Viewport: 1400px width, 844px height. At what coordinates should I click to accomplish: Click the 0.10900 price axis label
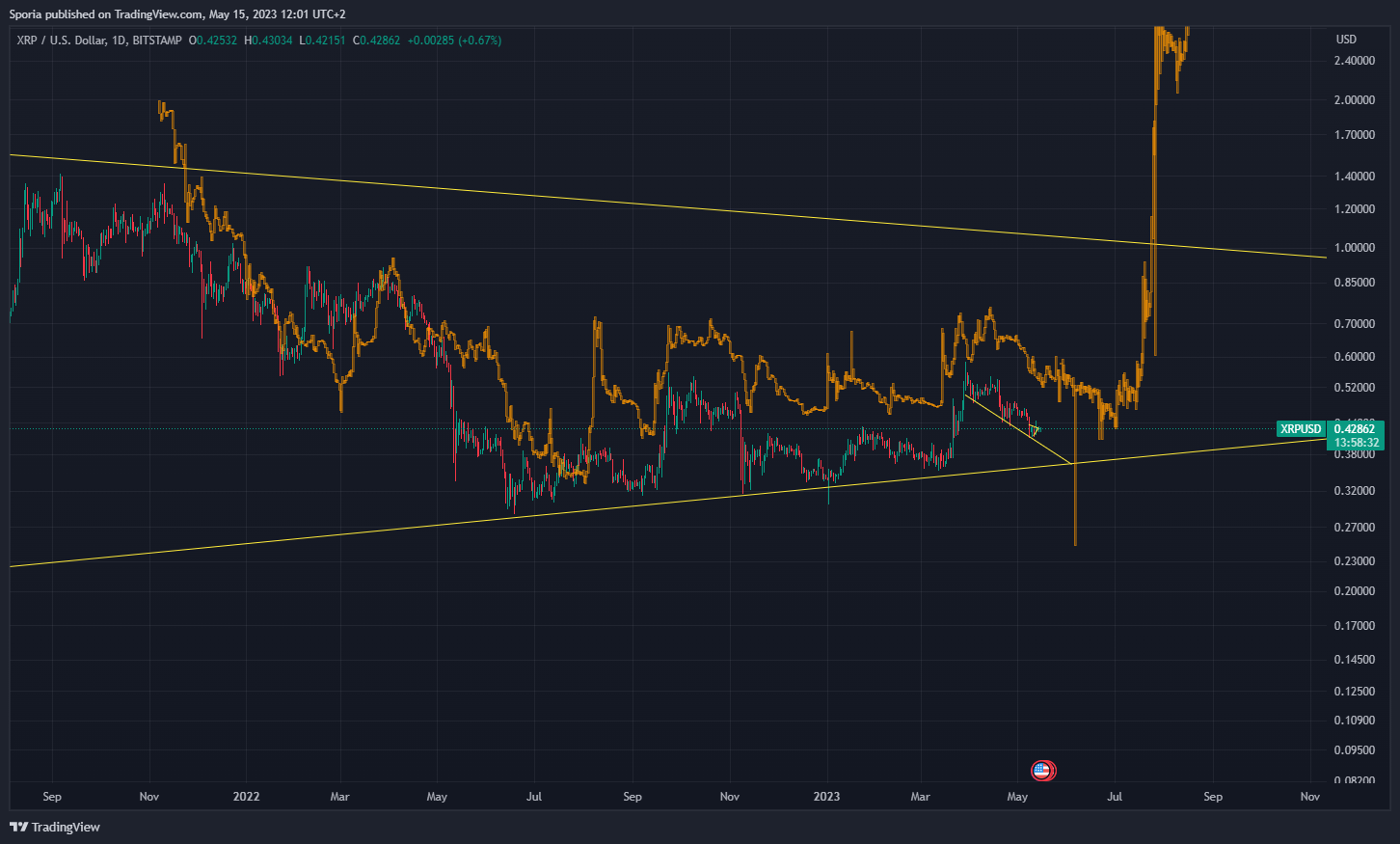coord(1355,721)
